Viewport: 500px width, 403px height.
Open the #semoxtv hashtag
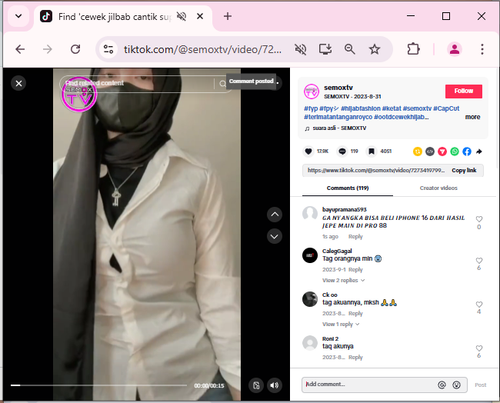point(417,108)
